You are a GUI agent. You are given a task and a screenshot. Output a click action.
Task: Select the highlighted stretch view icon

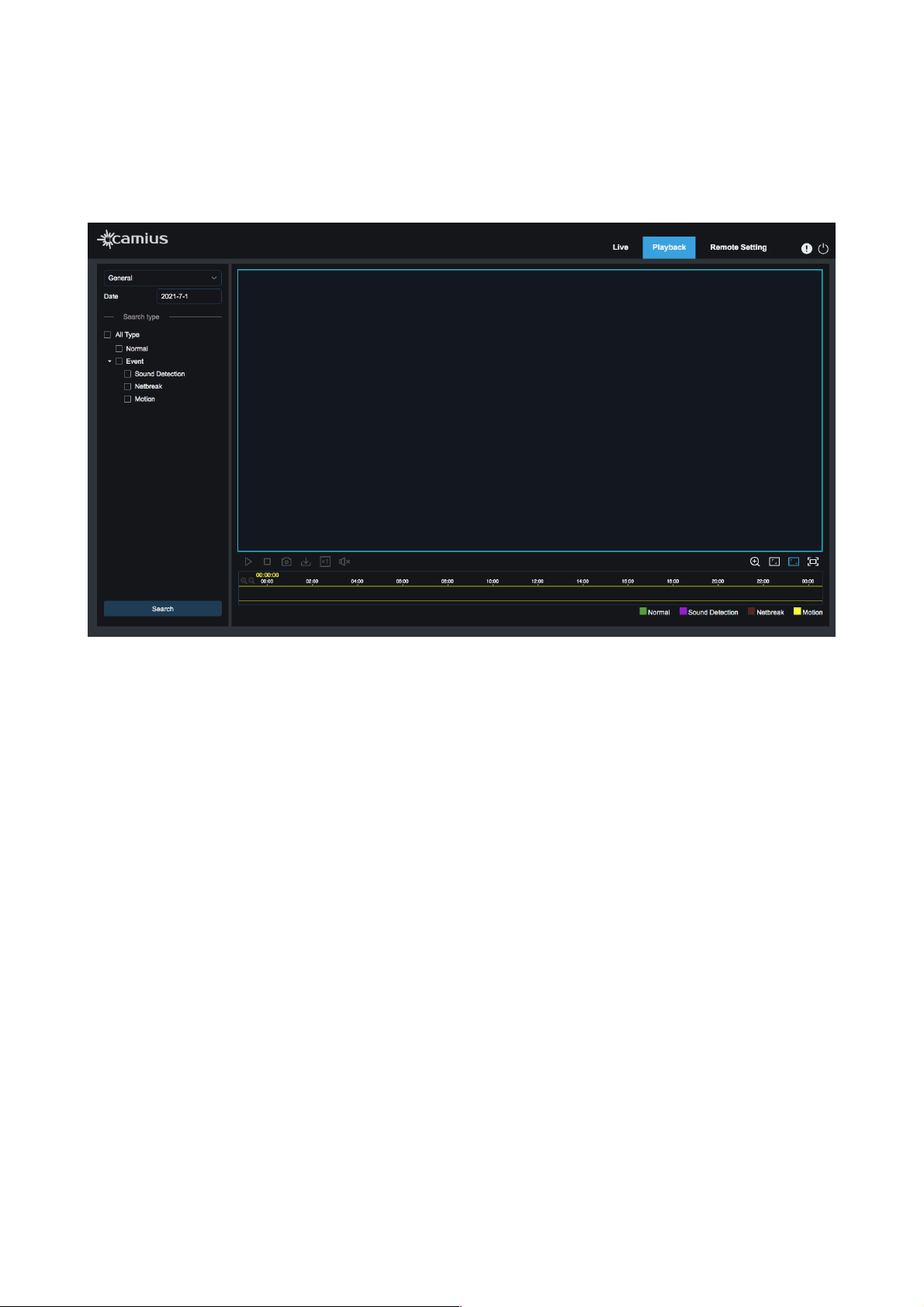tap(794, 562)
